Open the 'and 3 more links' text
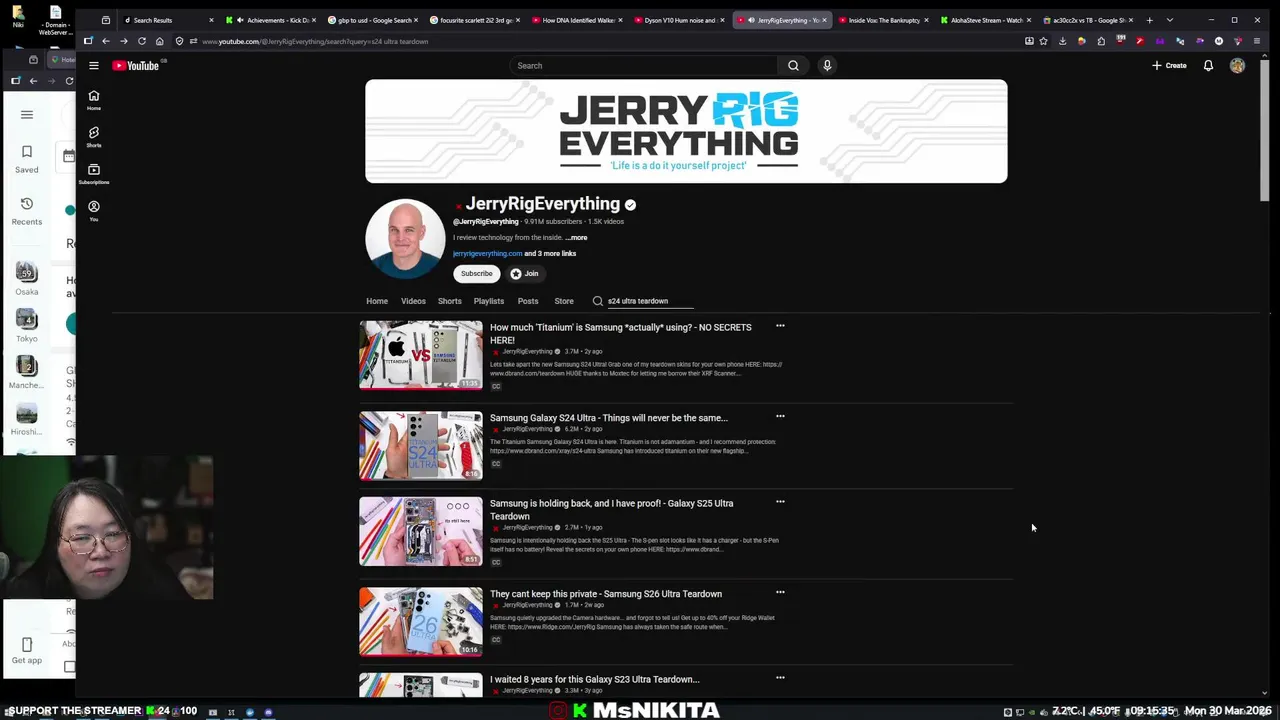The image size is (1280, 720). coord(550,254)
